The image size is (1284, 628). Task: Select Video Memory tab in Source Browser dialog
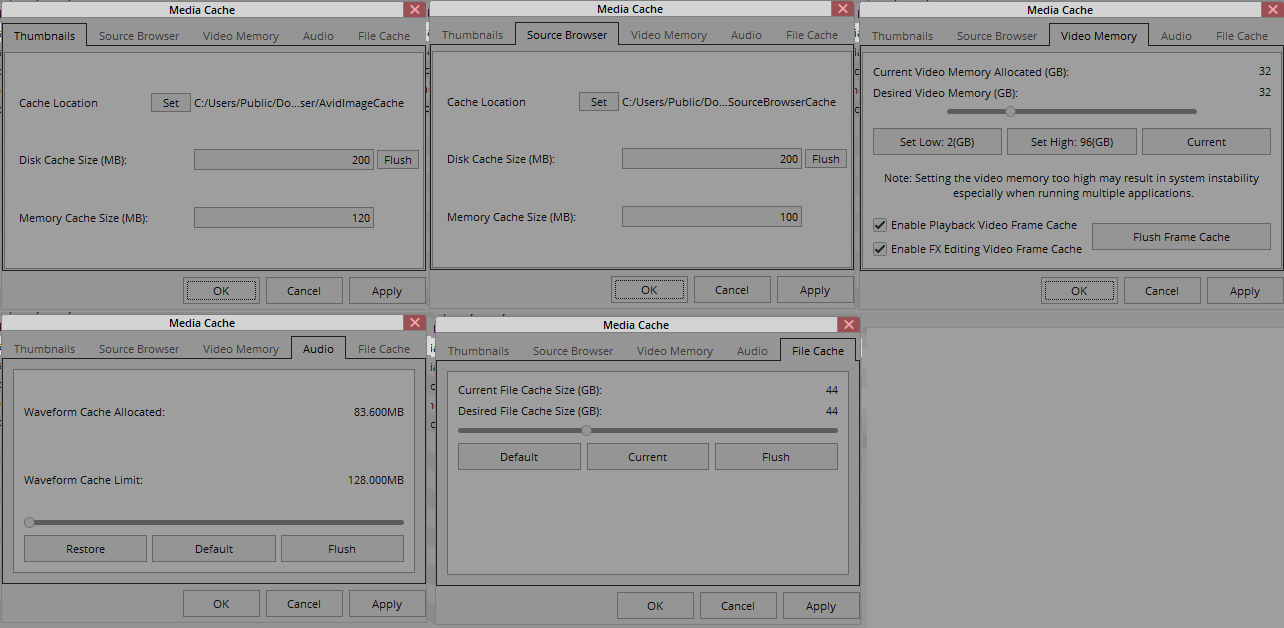(x=669, y=35)
